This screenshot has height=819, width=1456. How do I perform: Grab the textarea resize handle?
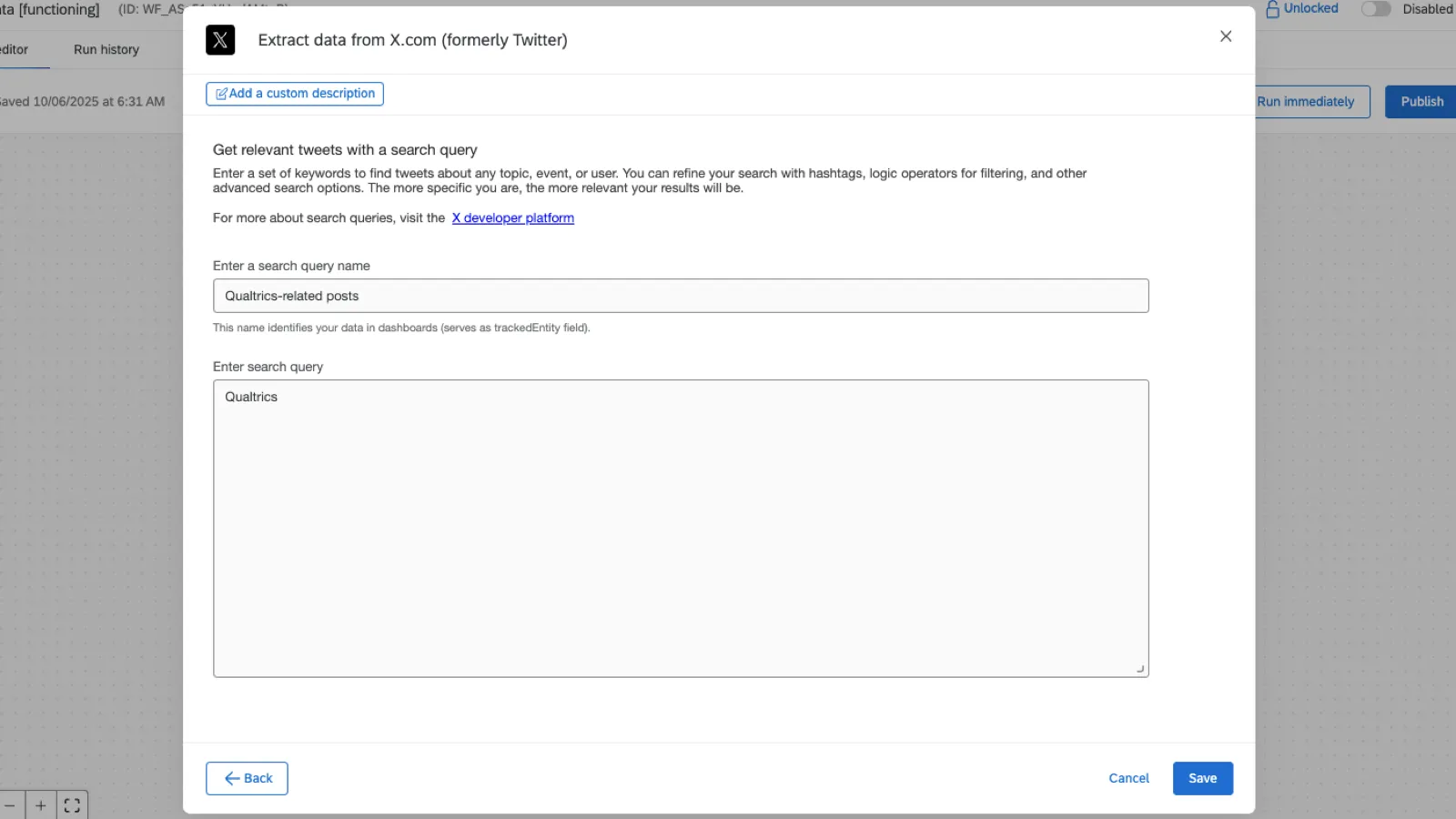click(x=1140, y=669)
